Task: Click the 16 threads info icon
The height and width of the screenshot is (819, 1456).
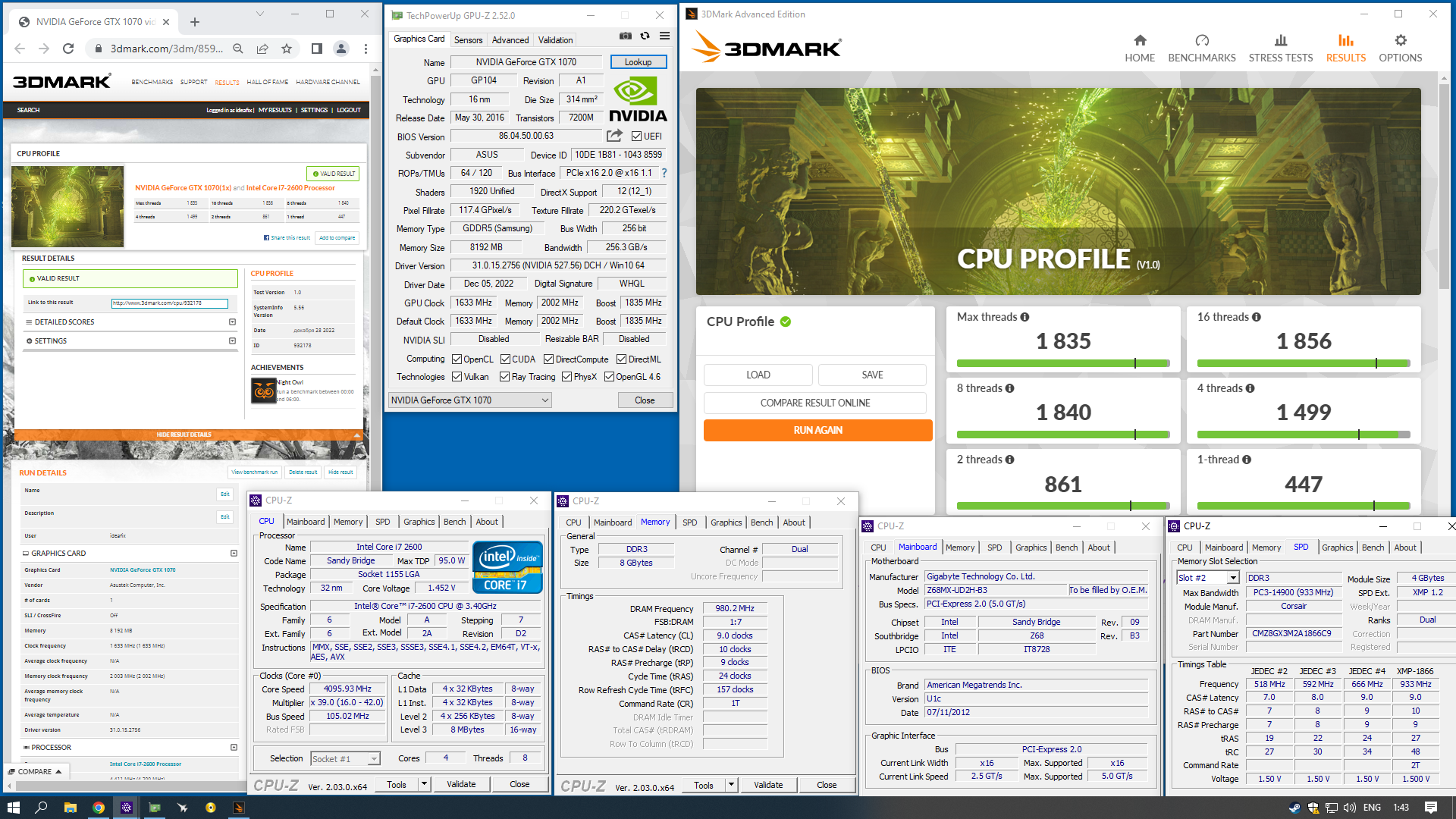Action: pyautogui.click(x=1257, y=317)
